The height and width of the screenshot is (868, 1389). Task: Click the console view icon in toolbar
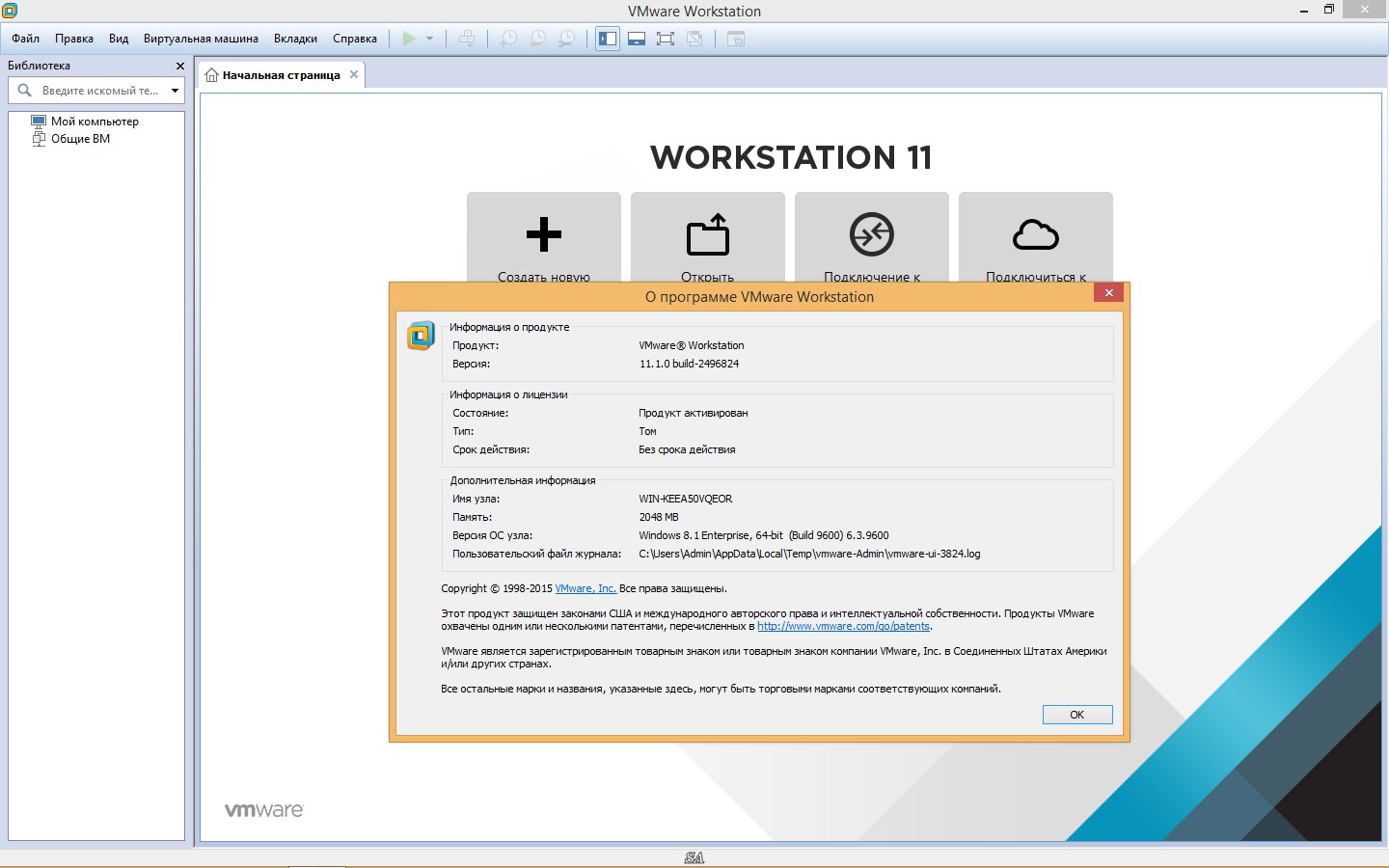click(x=736, y=39)
